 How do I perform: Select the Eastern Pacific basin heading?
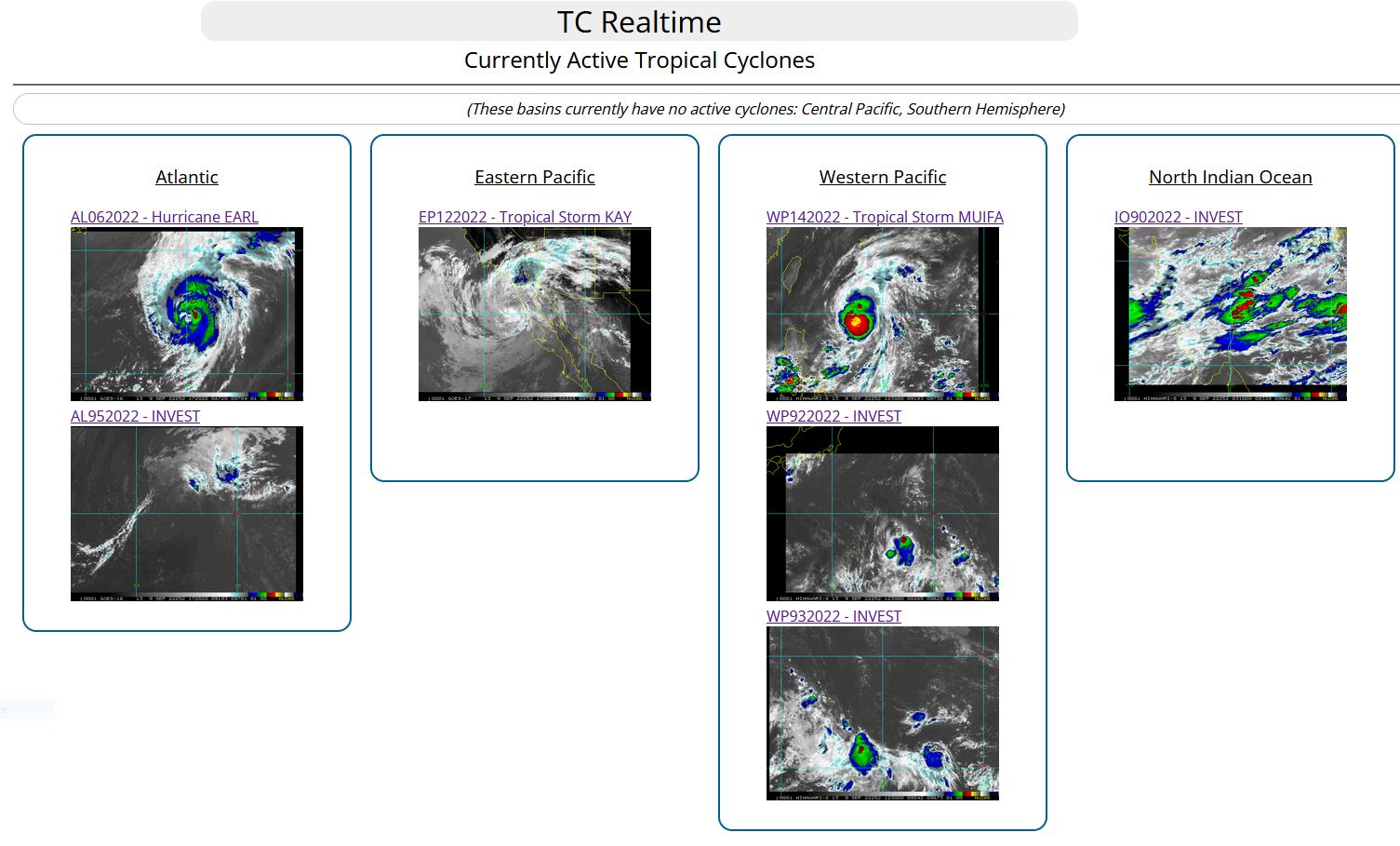pos(535,177)
